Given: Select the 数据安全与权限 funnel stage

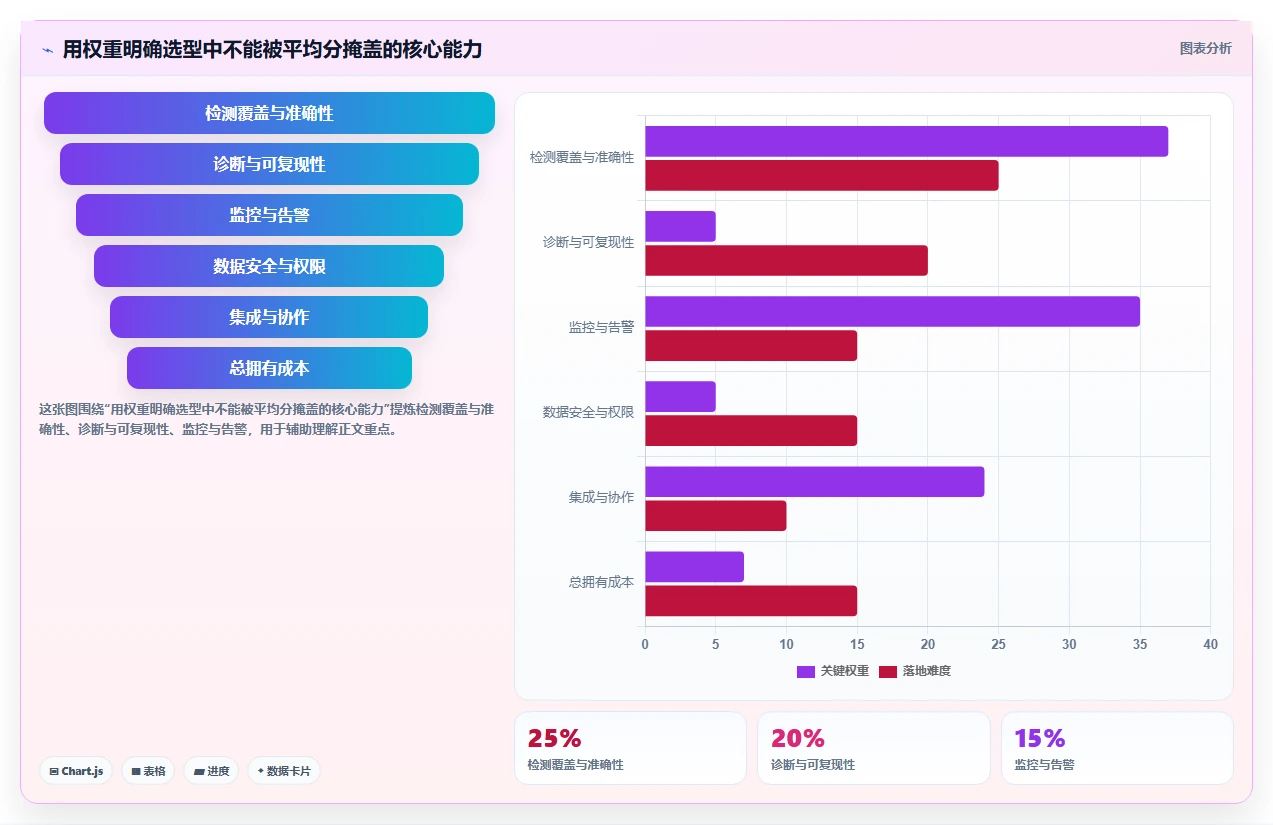Looking at the screenshot, I should [x=269, y=266].
